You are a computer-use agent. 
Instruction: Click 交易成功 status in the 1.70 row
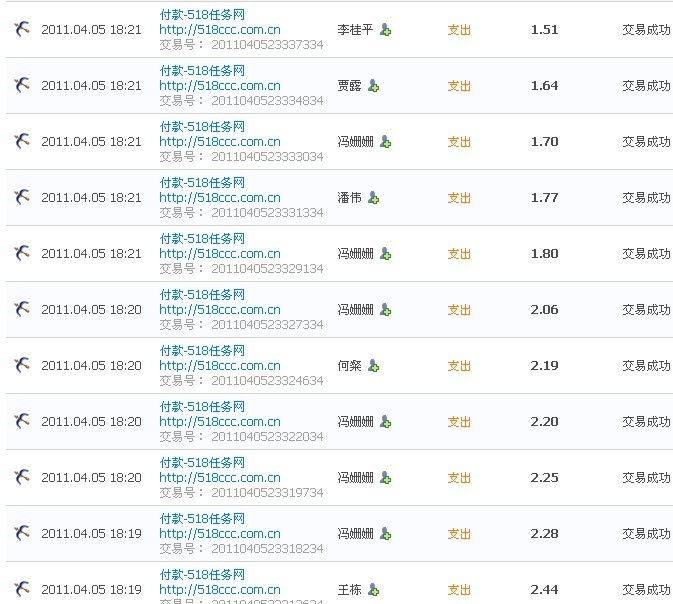tap(646, 142)
